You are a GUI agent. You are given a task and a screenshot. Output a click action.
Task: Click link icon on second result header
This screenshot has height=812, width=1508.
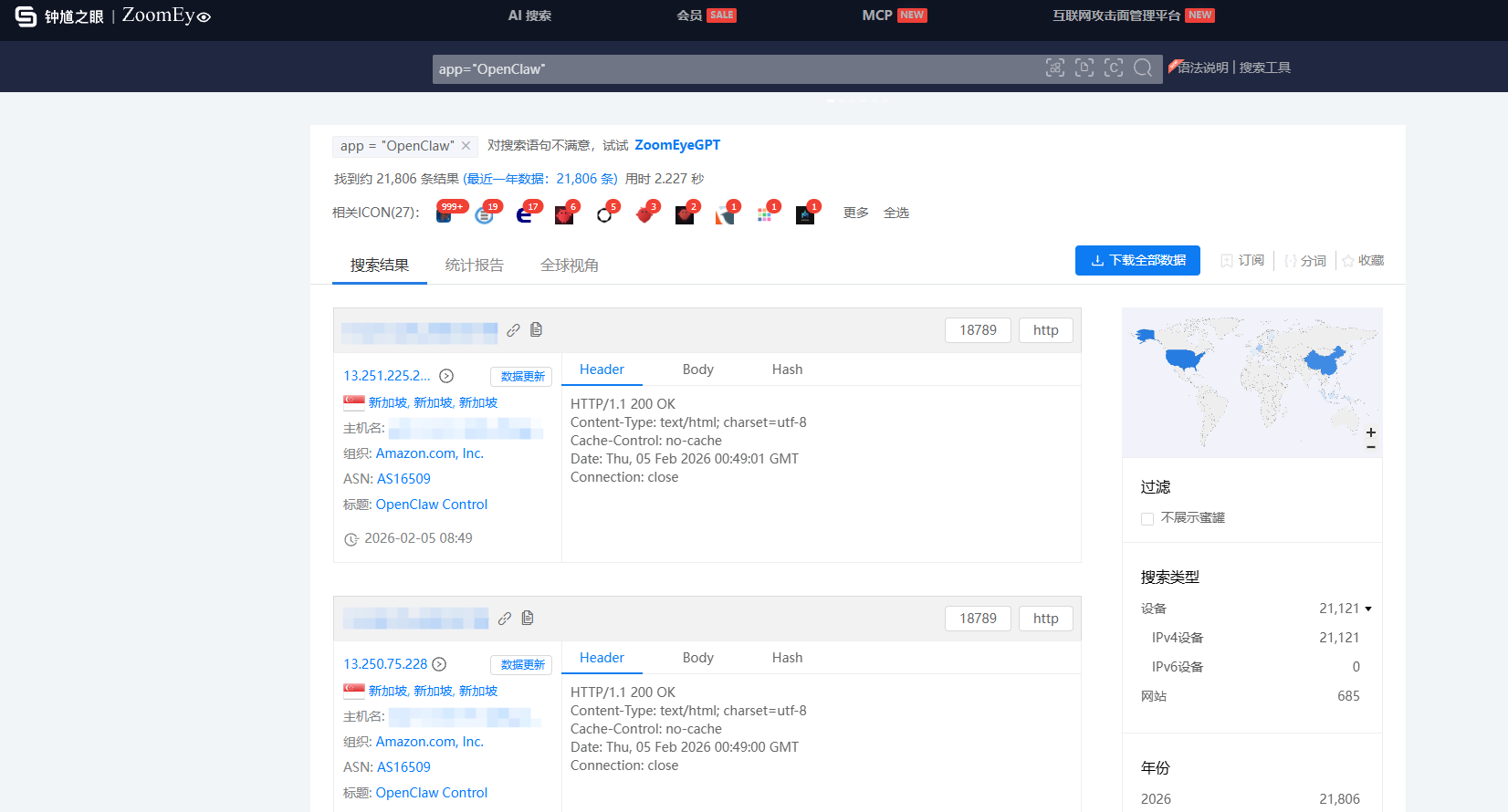coord(505,619)
